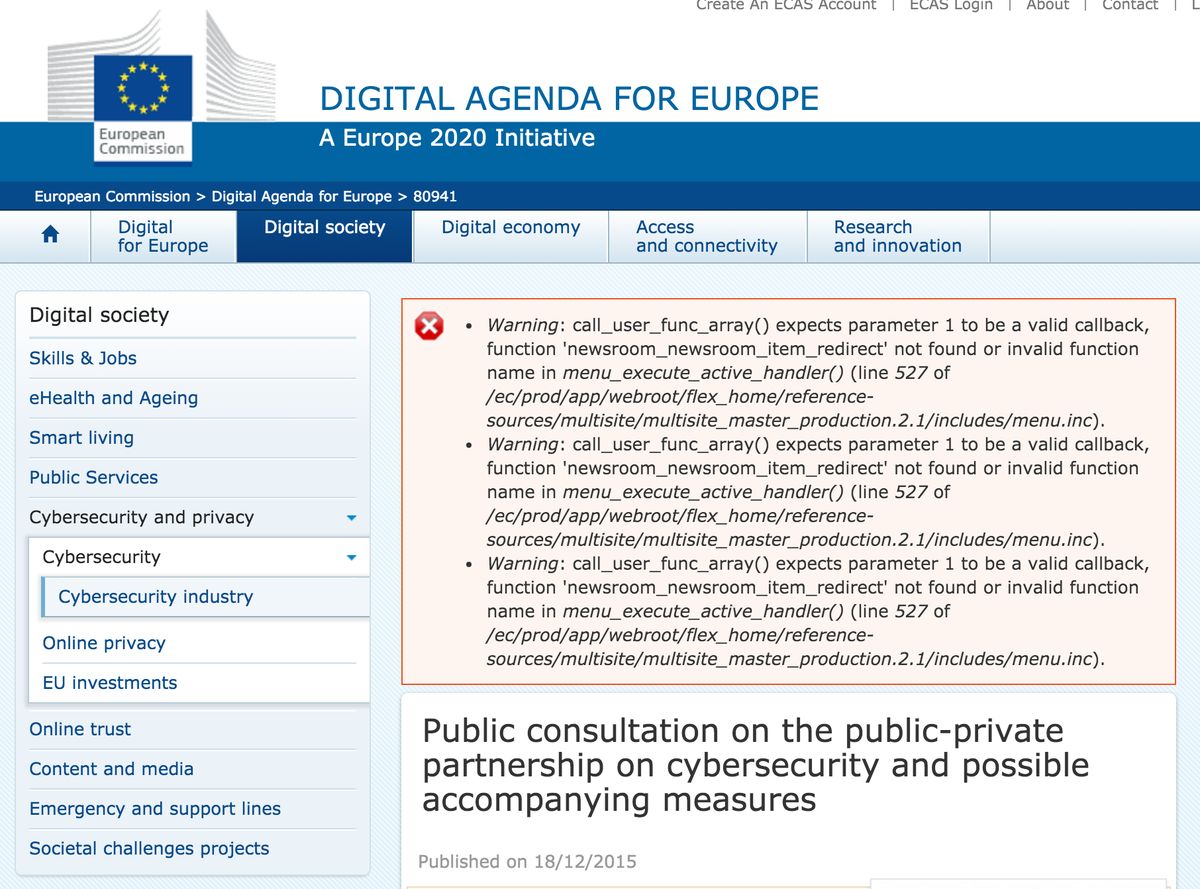Open Skills & Jobs sidebar link
This screenshot has height=889, width=1200.
pos(83,358)
